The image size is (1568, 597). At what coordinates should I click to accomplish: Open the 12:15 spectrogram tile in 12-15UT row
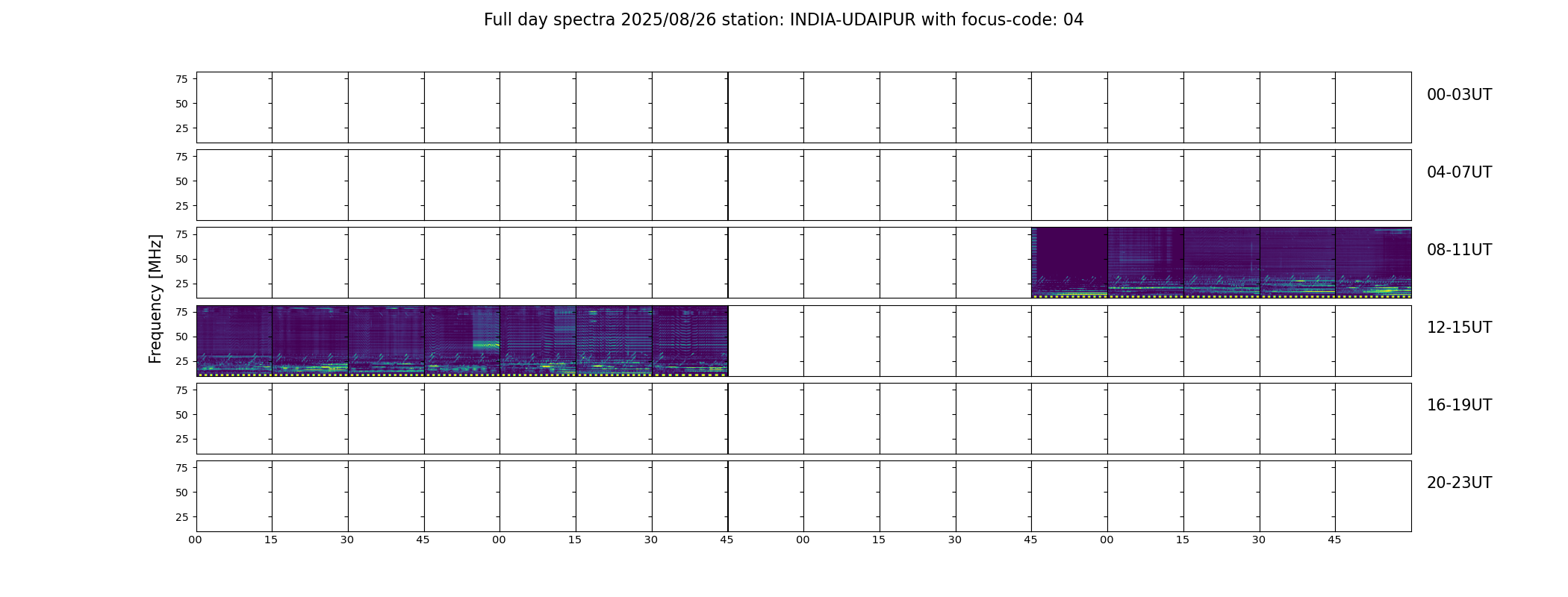click(x=310, y=340)
